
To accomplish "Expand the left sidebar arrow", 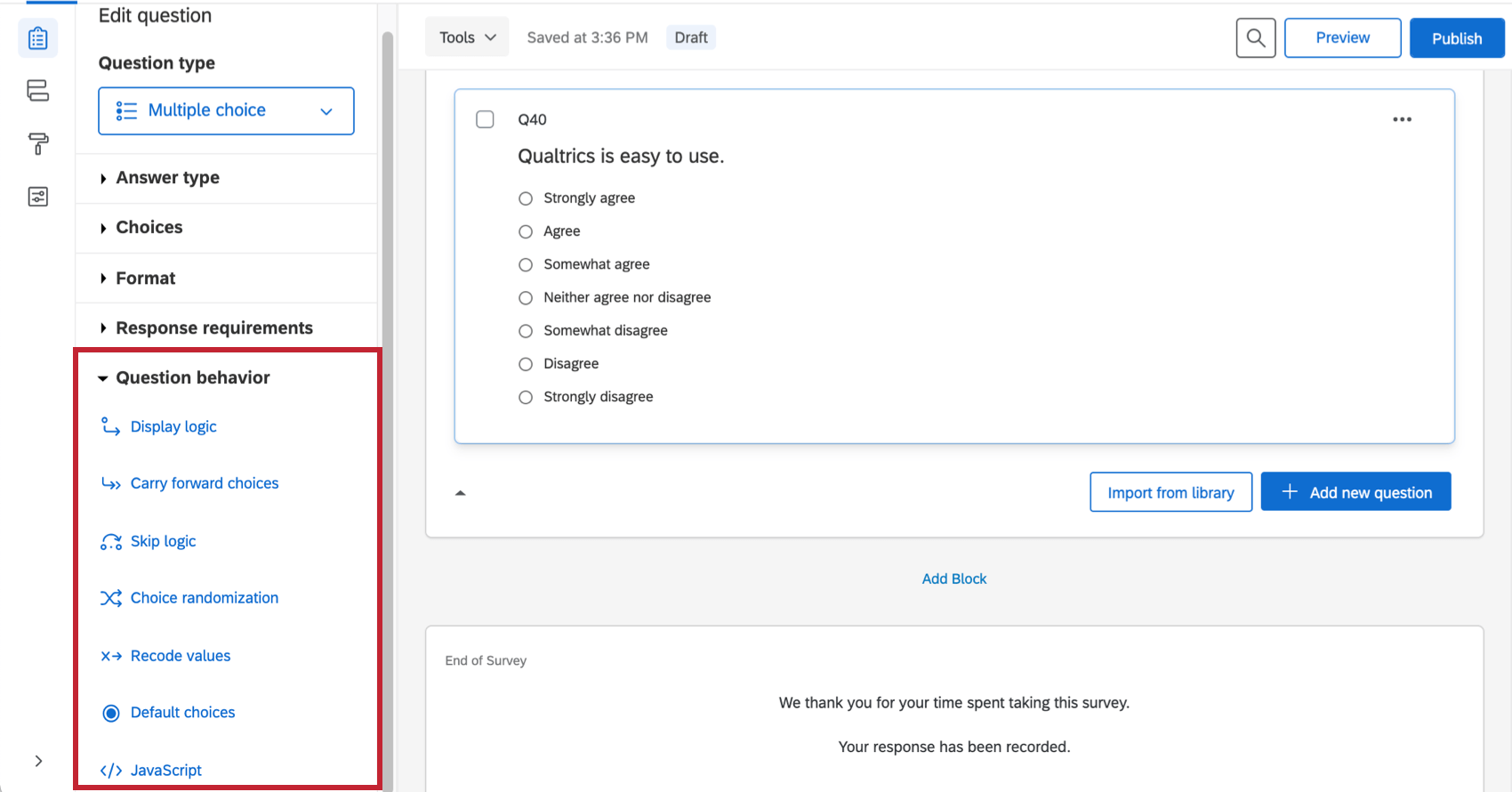I will (38, 761).
